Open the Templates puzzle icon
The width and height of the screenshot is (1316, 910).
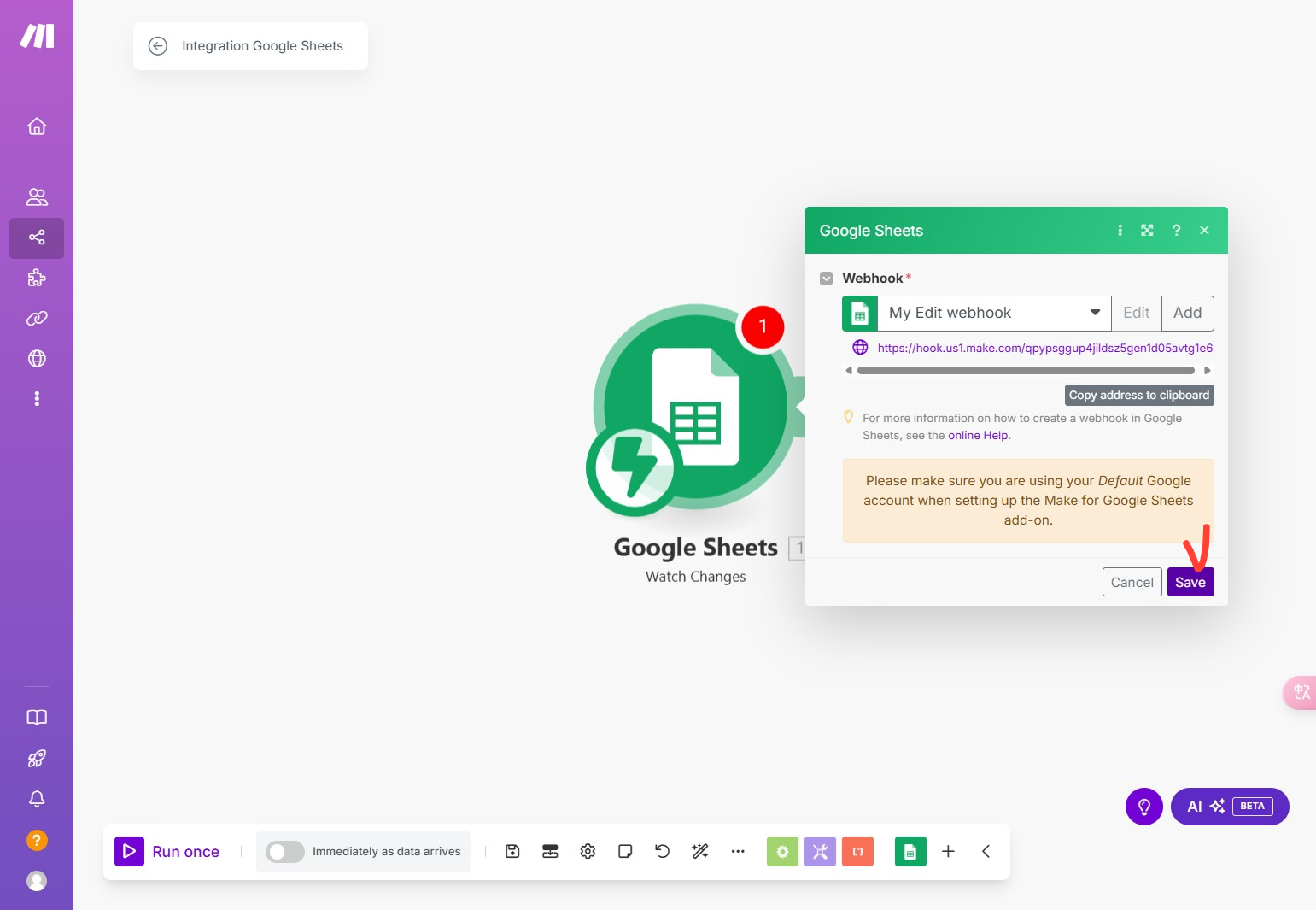click(37, 278)
